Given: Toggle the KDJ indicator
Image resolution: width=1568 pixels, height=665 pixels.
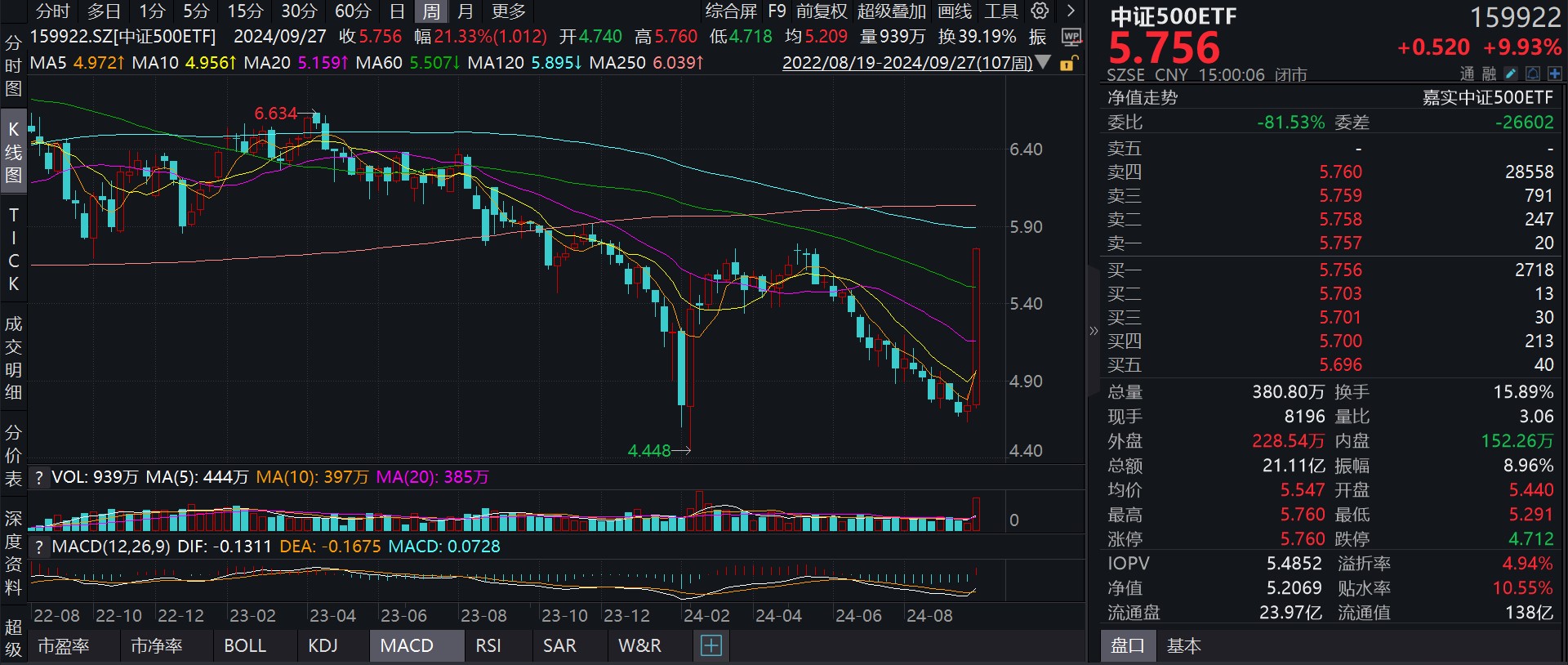Looking at the screenshot, I should coord(323,646).
